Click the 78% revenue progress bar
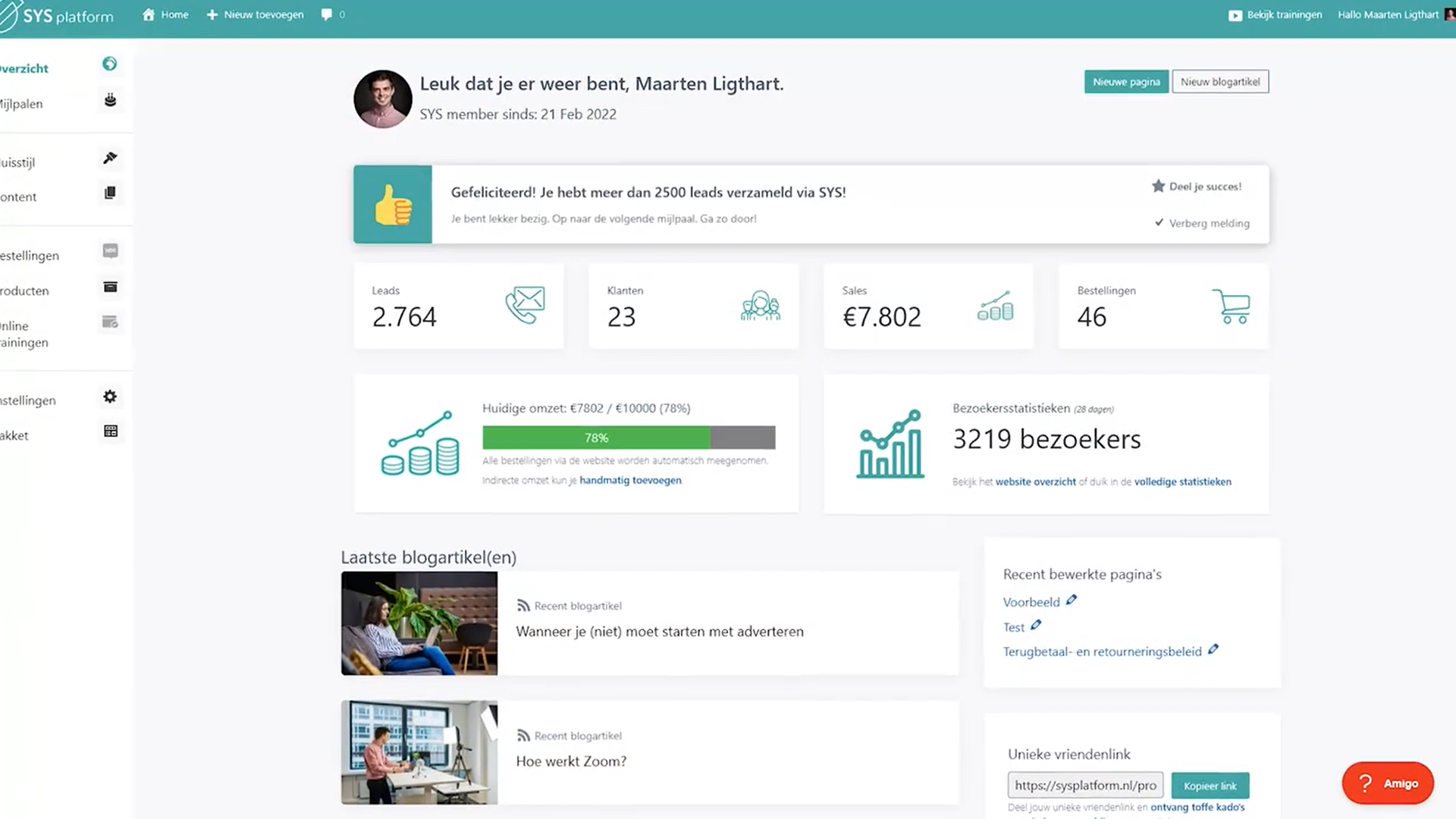The image size is (1456, 819). [x=597, y=438]
